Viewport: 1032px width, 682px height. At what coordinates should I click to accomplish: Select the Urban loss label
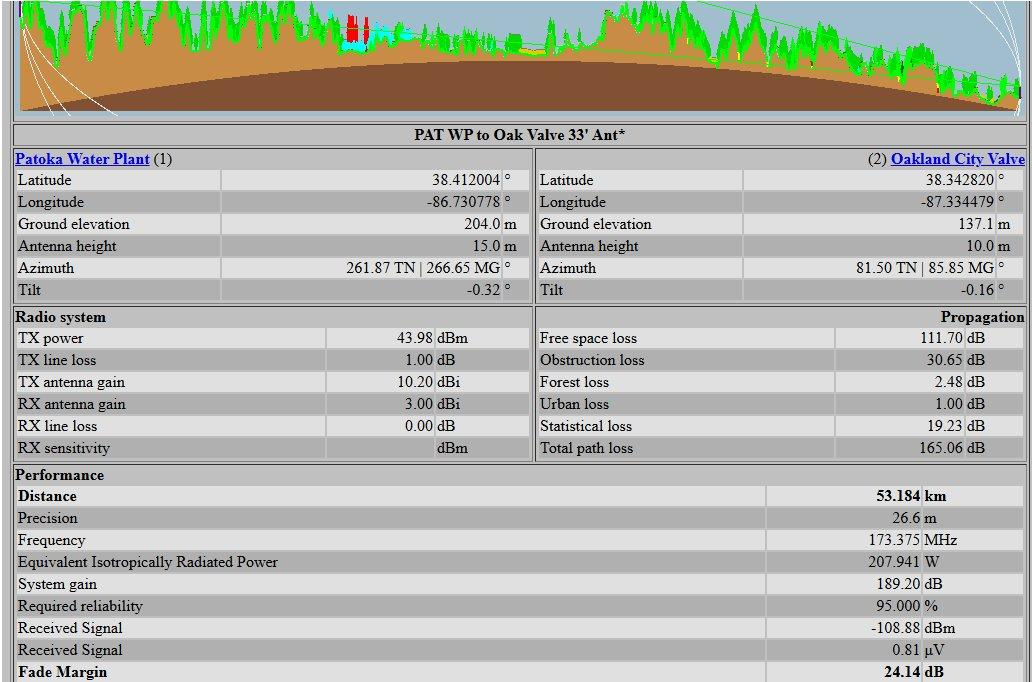[575, 404]
